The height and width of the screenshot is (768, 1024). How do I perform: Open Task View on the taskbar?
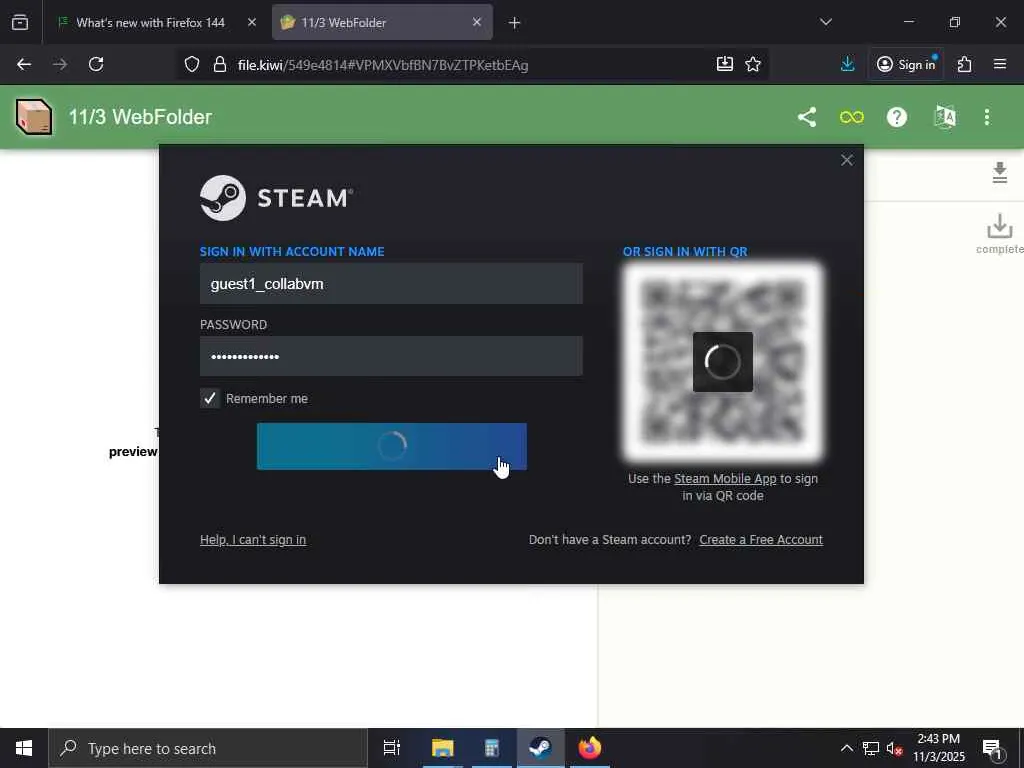(392, 748)
